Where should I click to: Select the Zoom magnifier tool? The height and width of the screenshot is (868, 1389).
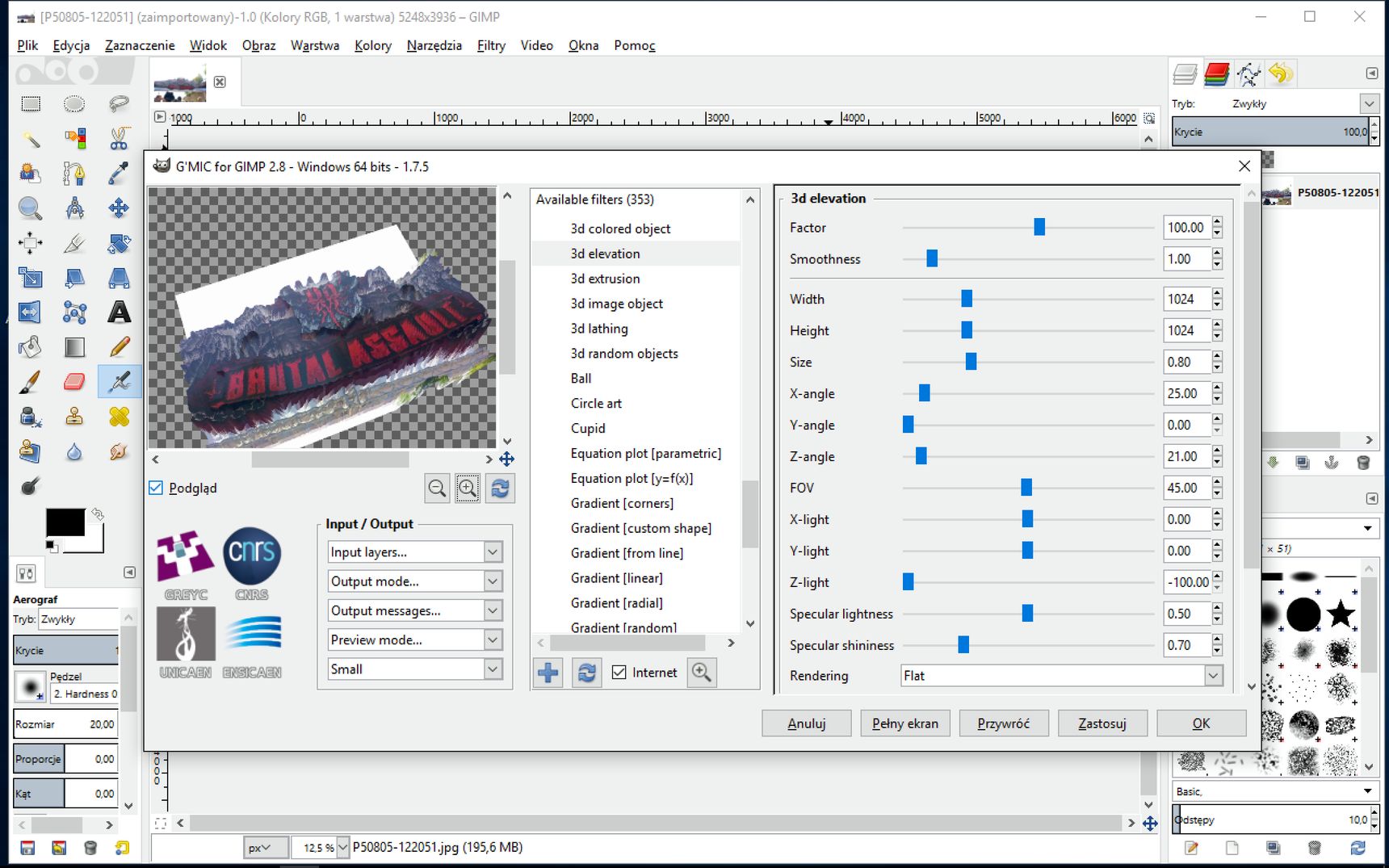tap(31, 208)
